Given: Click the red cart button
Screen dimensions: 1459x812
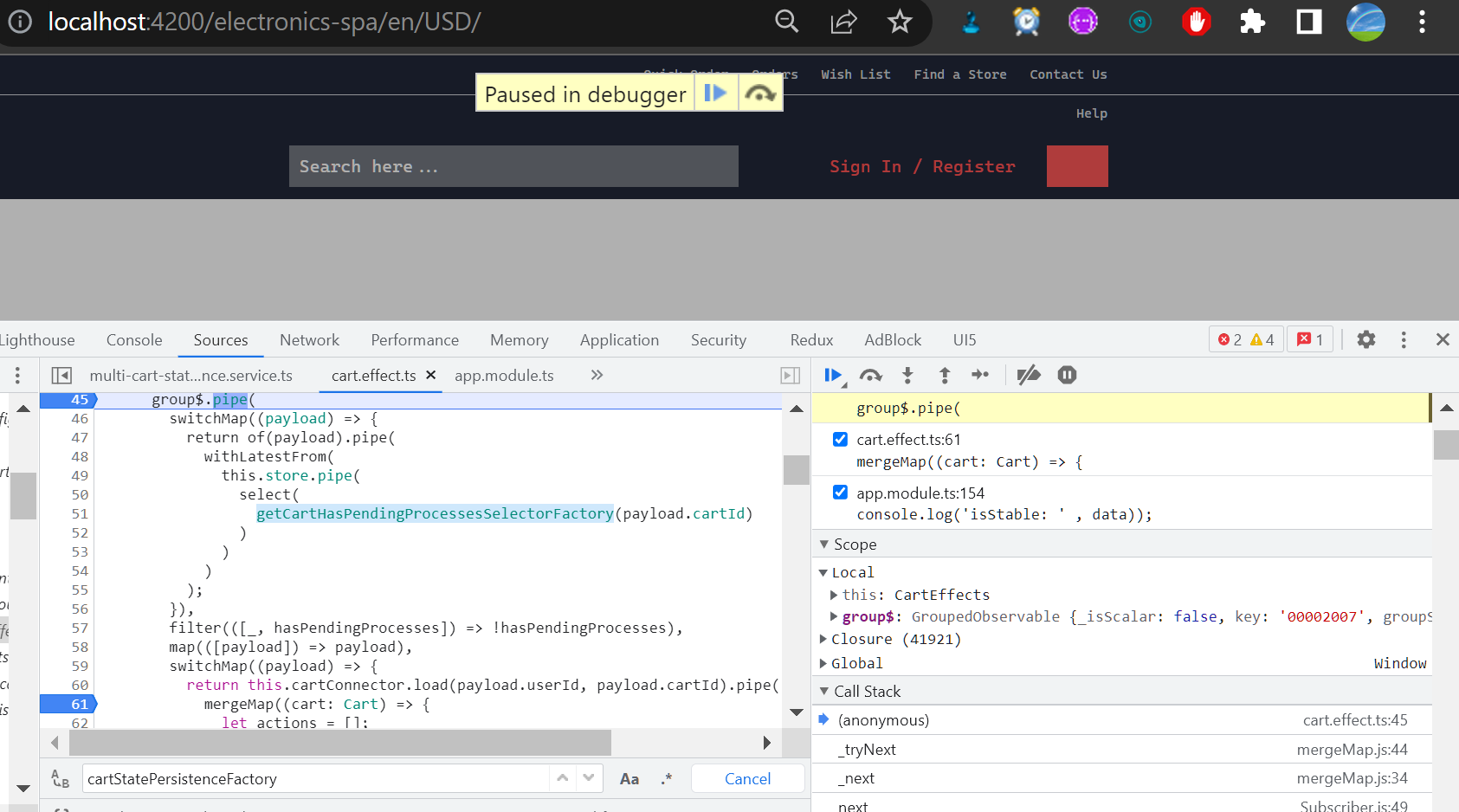Looking at the screenshot, I should 1077,166.
